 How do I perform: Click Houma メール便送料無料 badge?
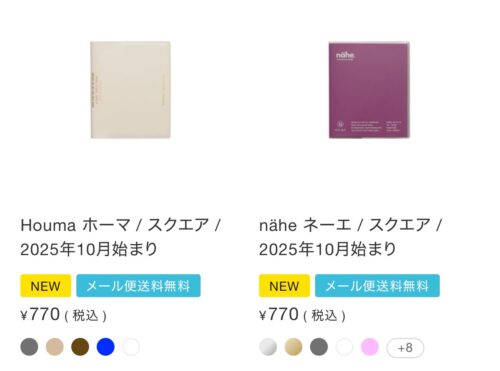(x=138, y=286)
